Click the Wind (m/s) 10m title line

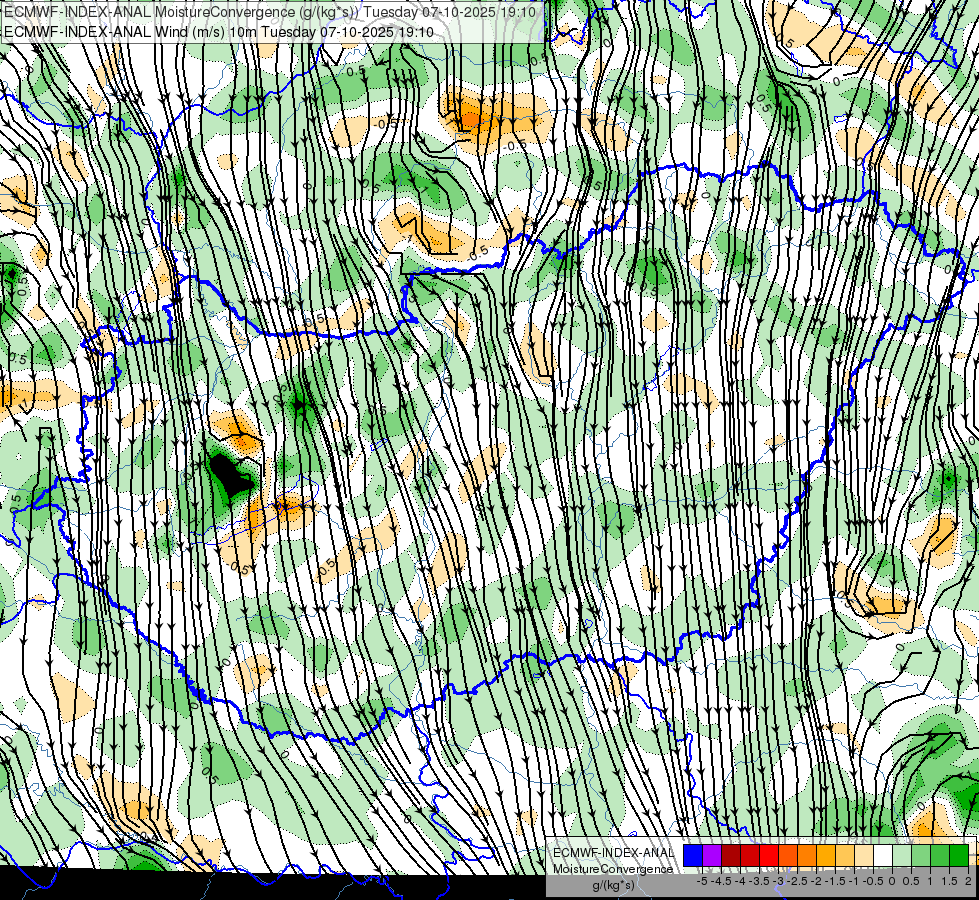[219, 32]
